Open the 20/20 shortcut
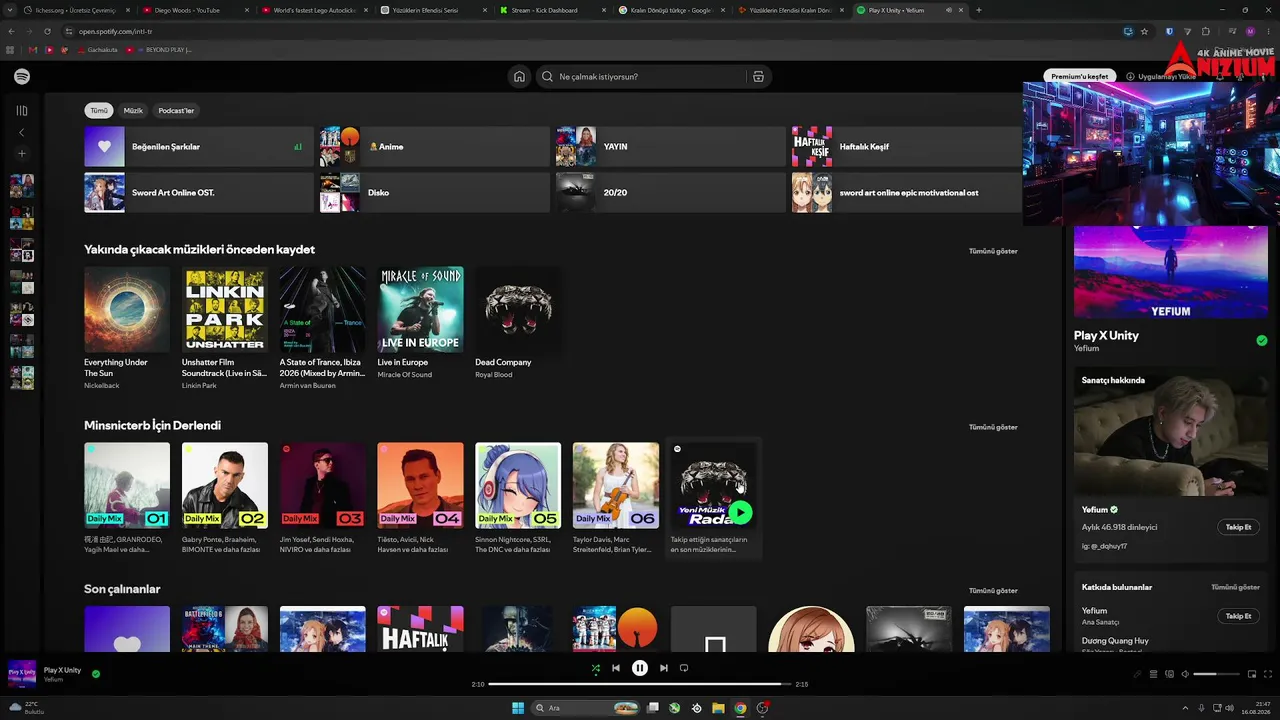This screenshot has height=720, width=1280. (x=670, y=193)
